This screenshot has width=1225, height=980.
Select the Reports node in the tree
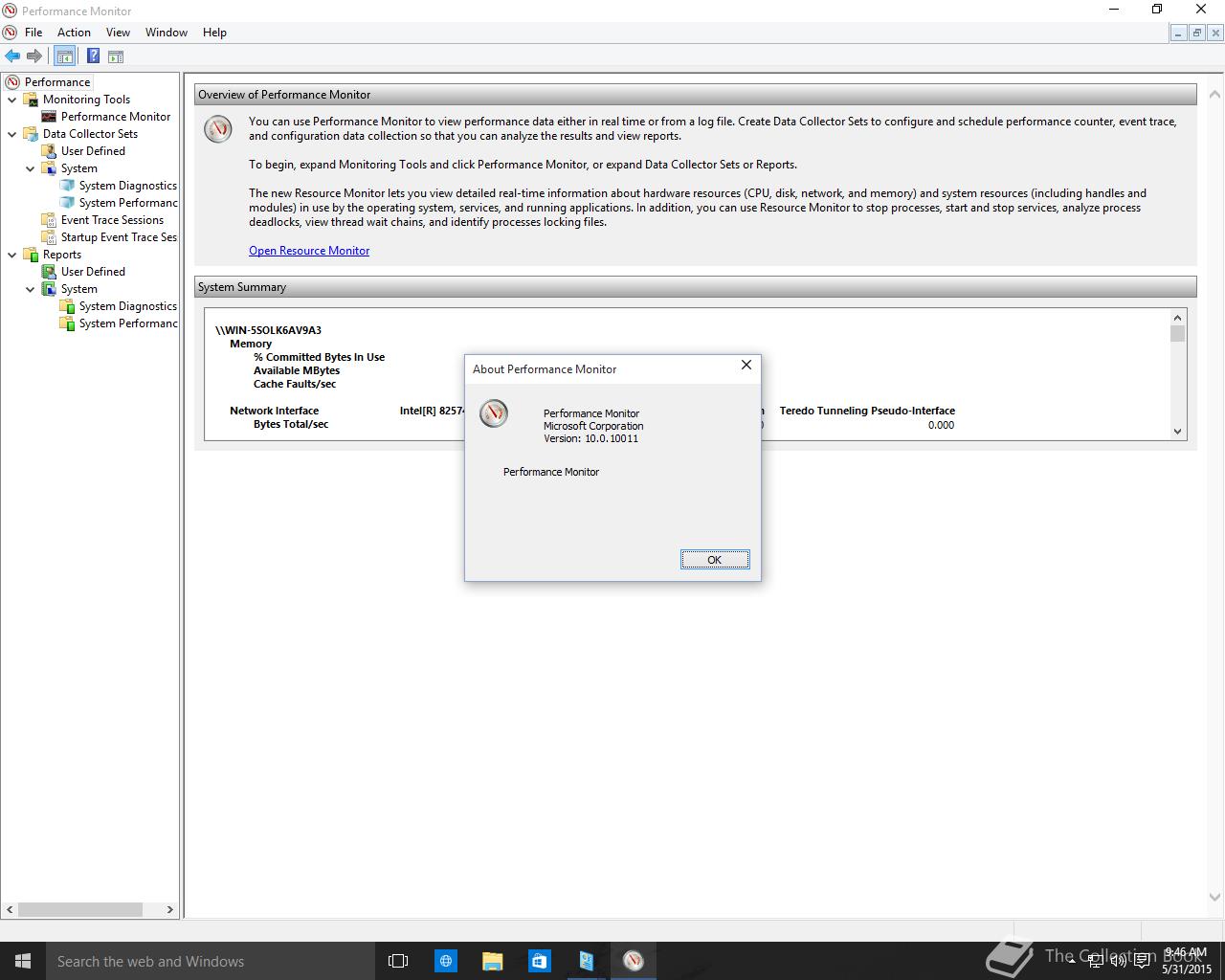[x=62, y=255]
